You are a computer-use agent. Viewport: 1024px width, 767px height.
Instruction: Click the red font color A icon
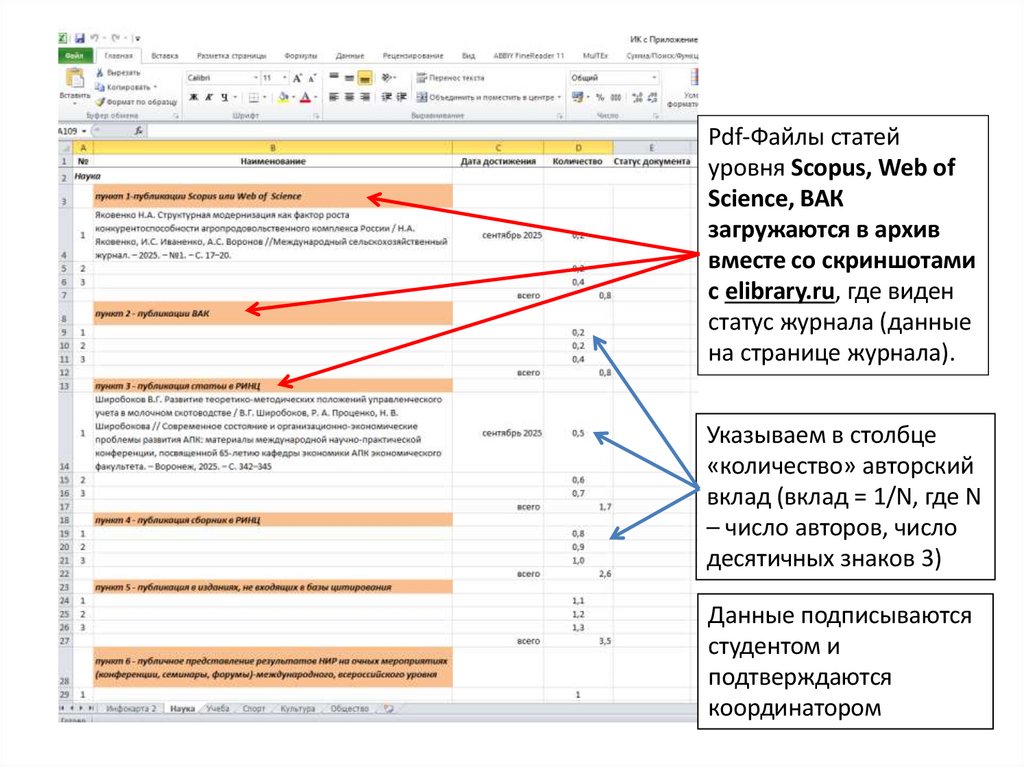(x=305, y=97)
